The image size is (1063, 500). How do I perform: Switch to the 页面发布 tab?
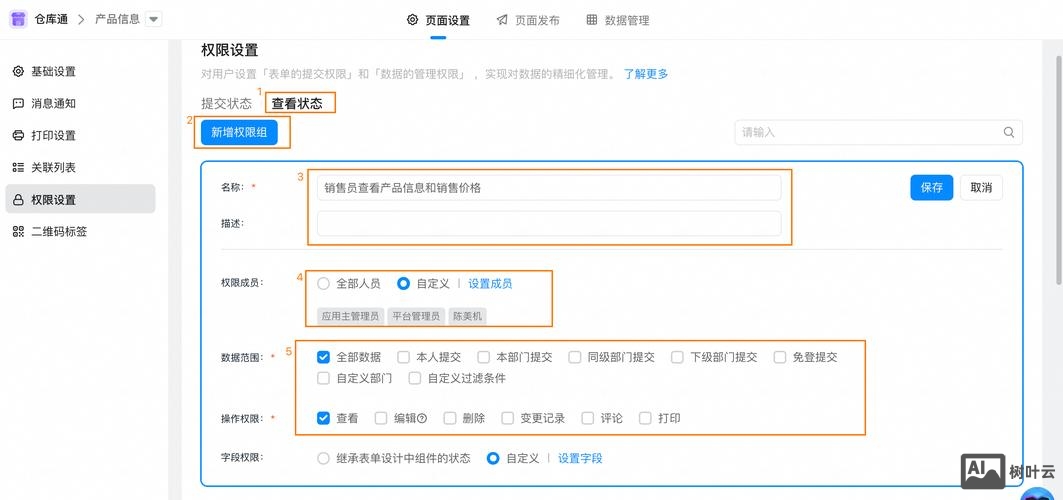click(528, 20)
